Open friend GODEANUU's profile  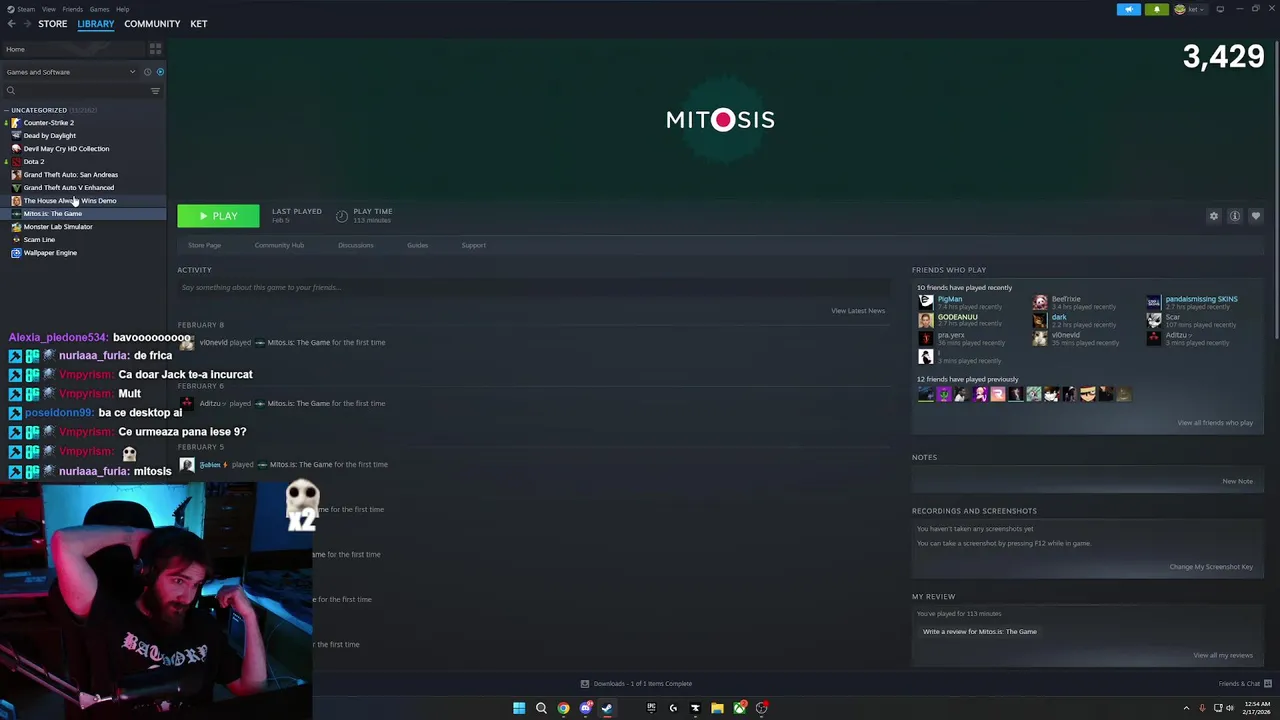click(x=957, y=317)
